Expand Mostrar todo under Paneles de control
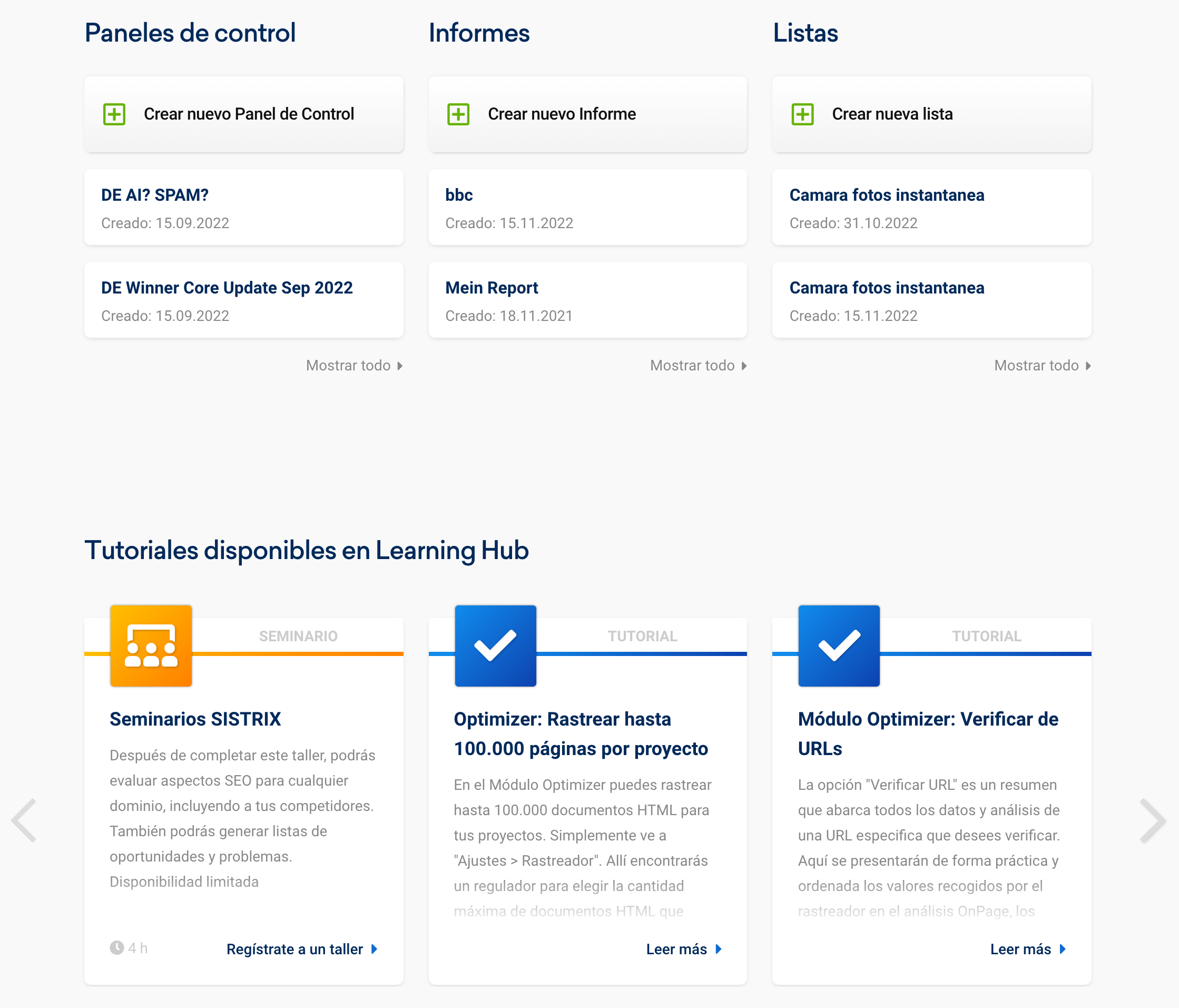The image size is (1179, 1008). (354, 365)
